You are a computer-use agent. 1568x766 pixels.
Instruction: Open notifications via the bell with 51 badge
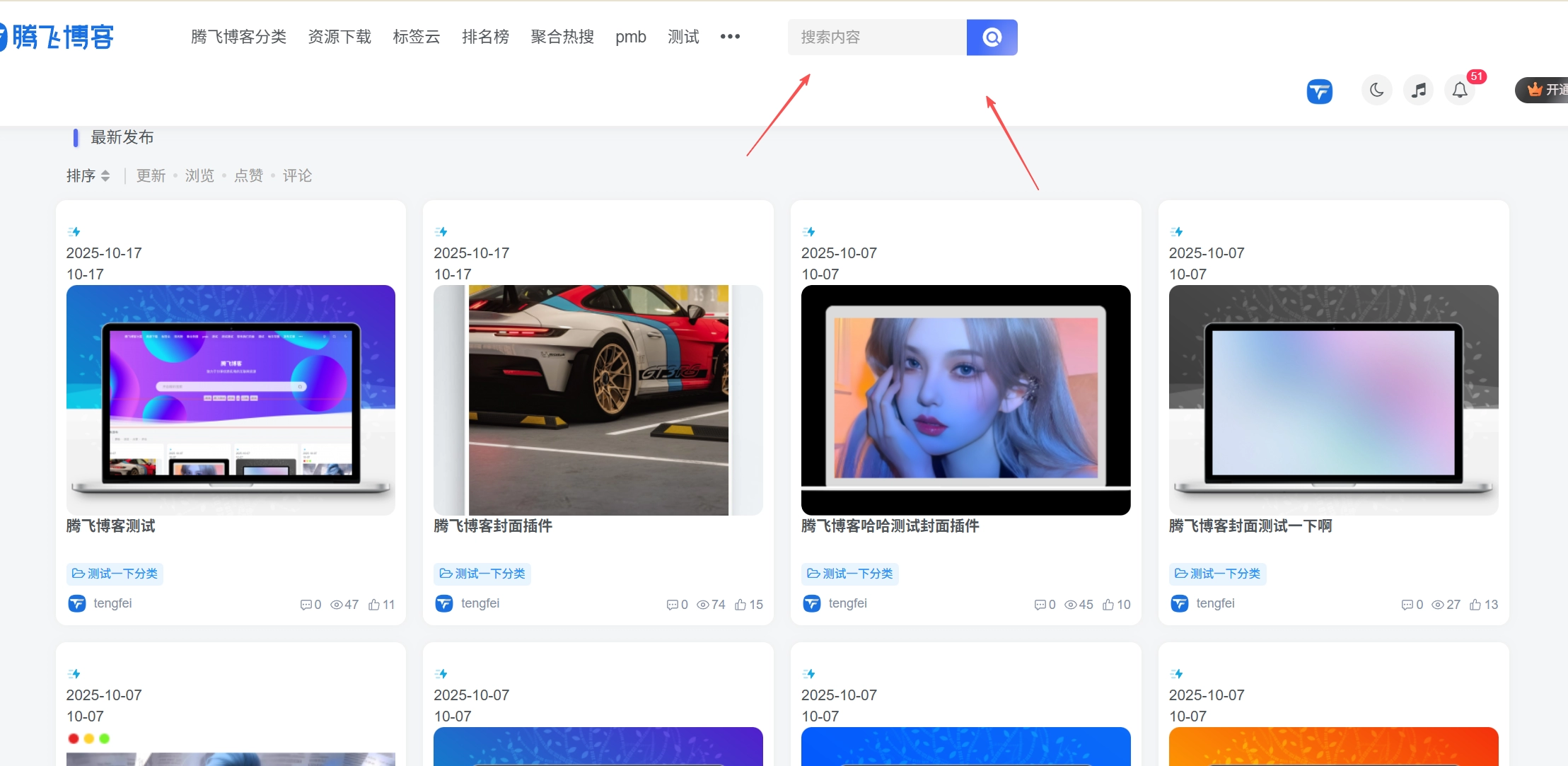1460,90
